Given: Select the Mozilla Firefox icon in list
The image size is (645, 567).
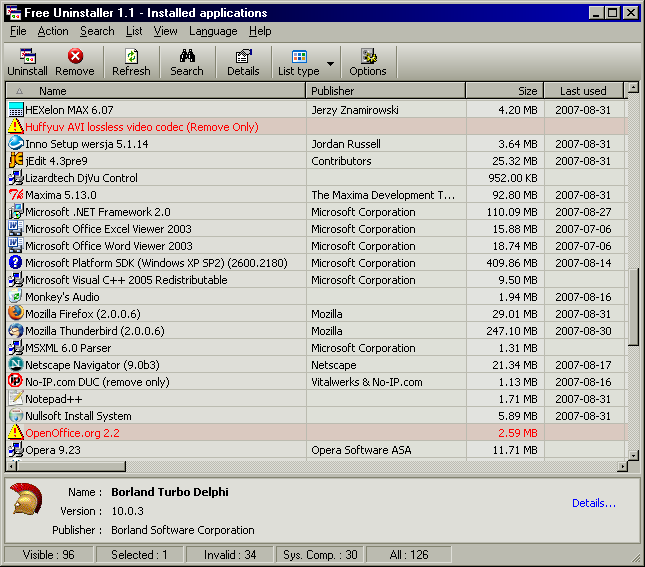Looking at the screenshot, I should [15, 314].
